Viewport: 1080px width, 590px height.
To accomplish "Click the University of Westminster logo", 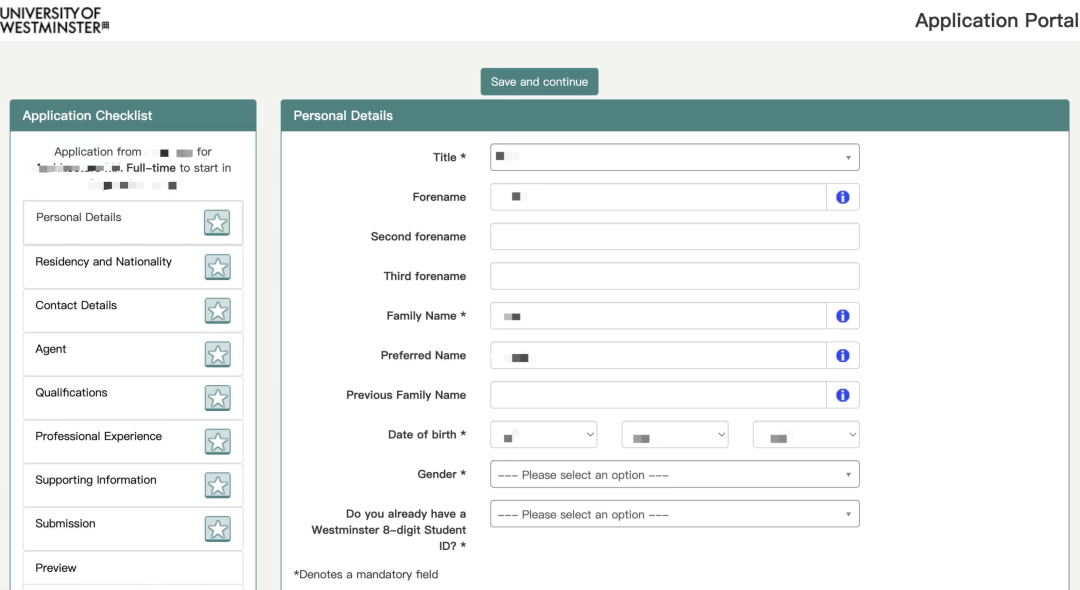I will pos(54,20).
